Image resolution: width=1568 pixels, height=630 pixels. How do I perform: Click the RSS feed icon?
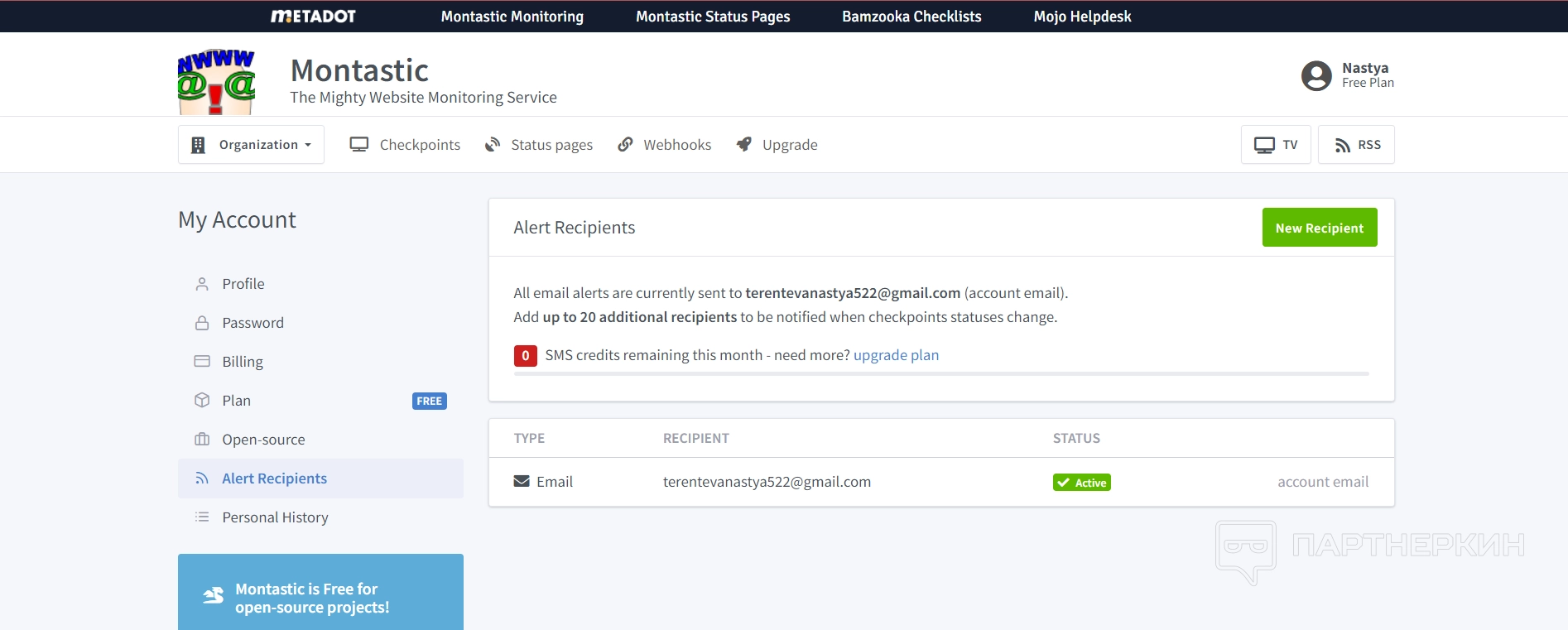(1343, 146)
